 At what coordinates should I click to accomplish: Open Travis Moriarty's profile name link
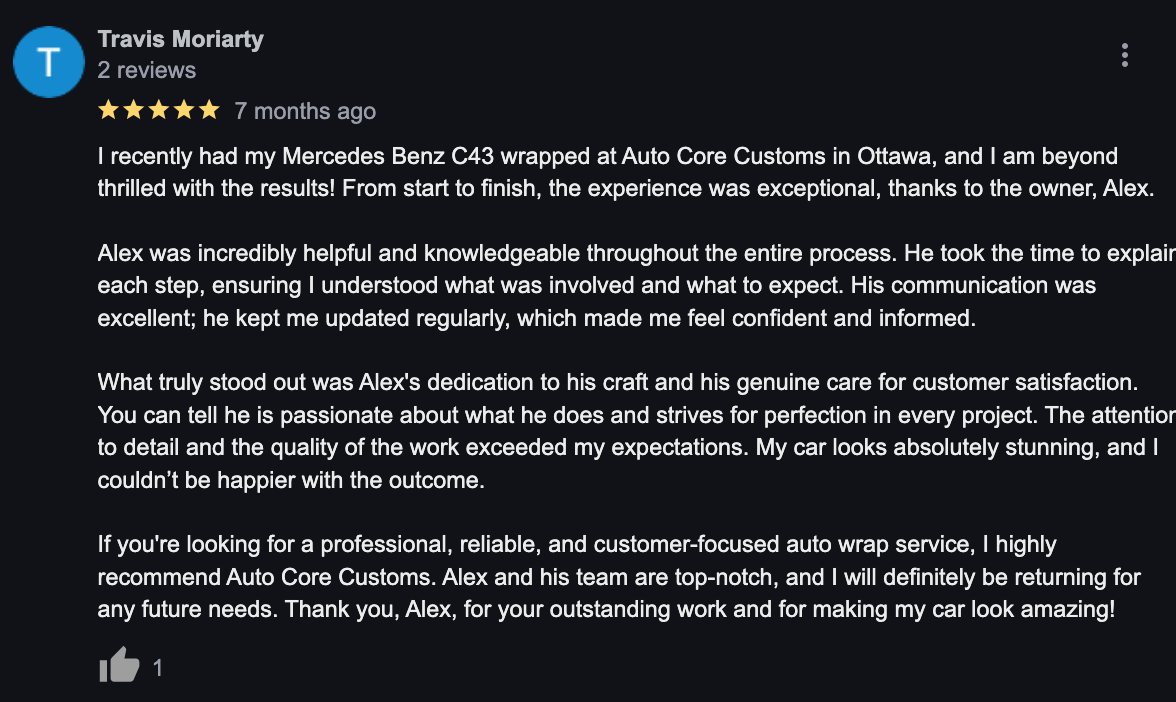181,39
